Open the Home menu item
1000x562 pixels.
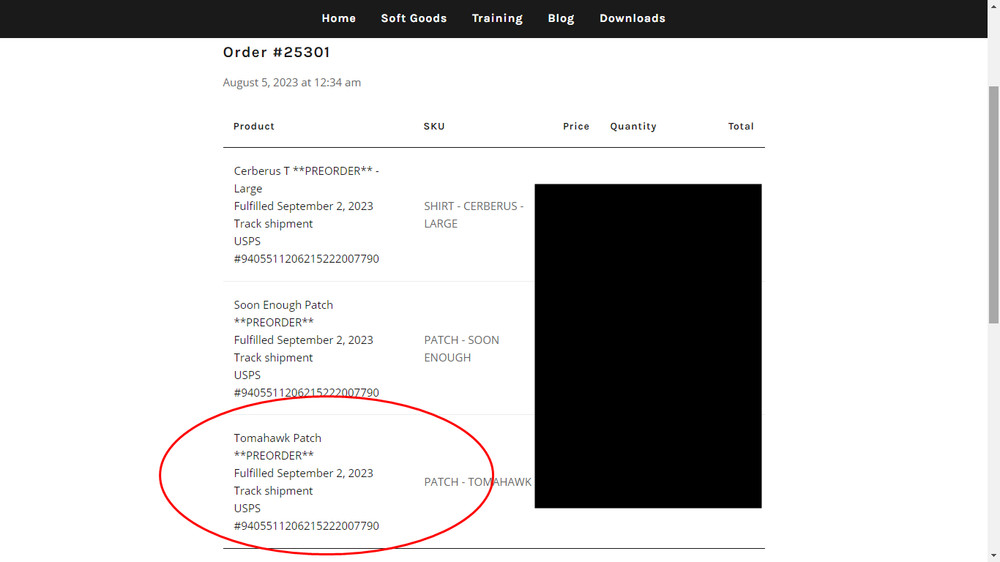coord(338,18)
